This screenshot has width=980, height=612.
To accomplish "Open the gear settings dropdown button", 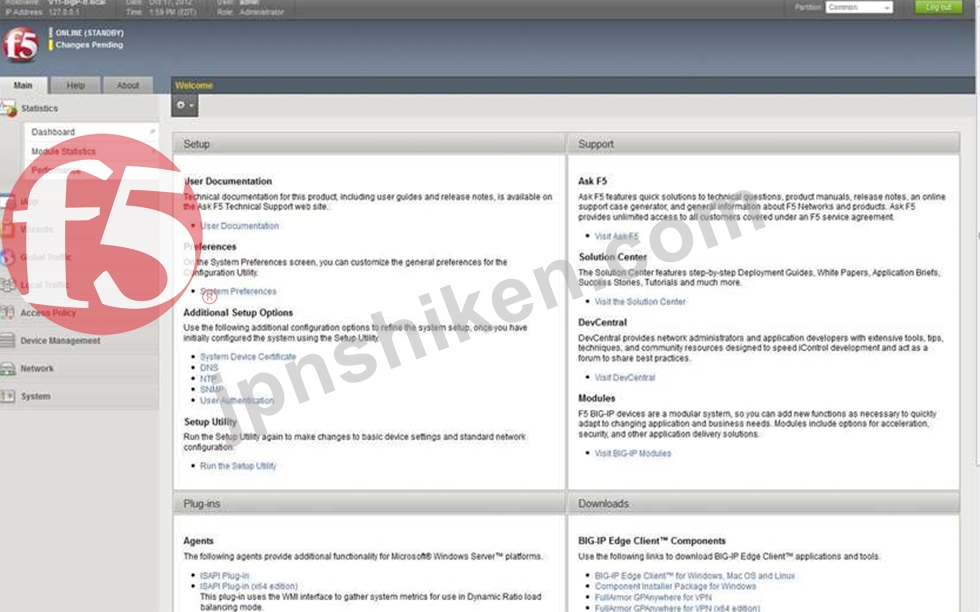I will (185, 106).
